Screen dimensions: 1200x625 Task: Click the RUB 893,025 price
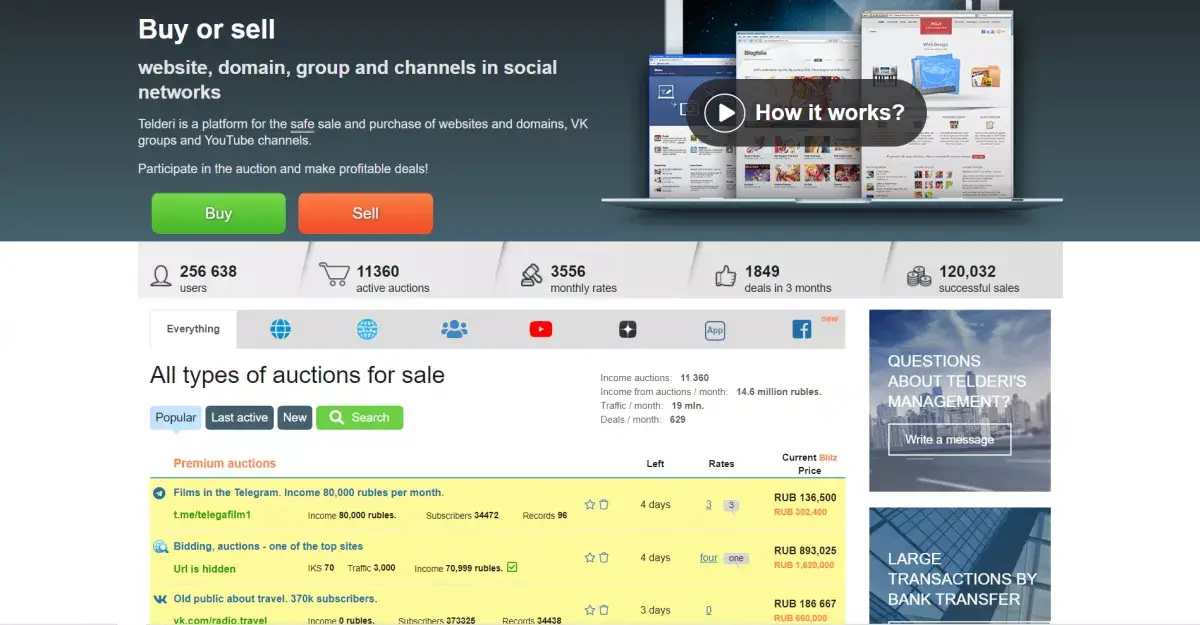click(805, 550)
